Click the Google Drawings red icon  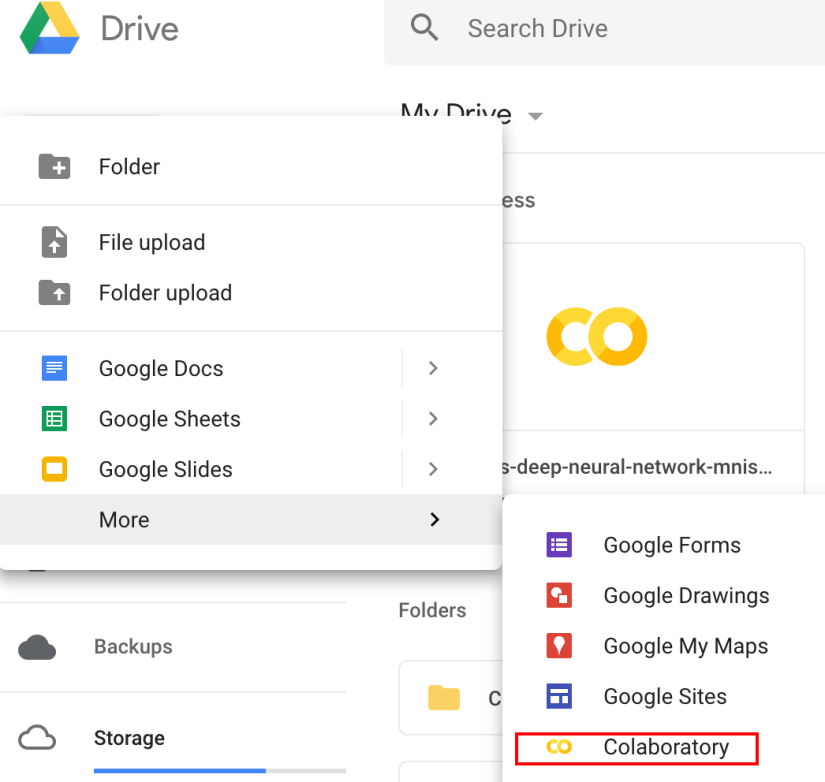pos(559,596)
